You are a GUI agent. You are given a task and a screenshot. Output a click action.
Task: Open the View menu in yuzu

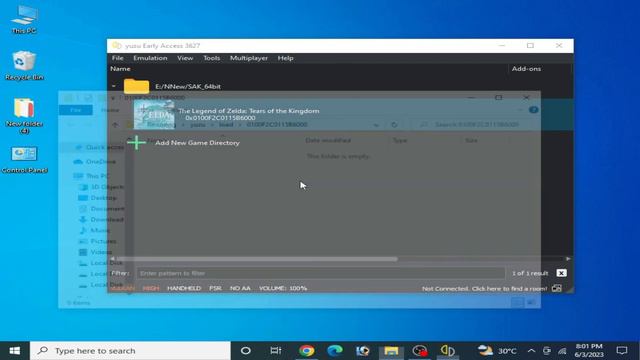185,58
